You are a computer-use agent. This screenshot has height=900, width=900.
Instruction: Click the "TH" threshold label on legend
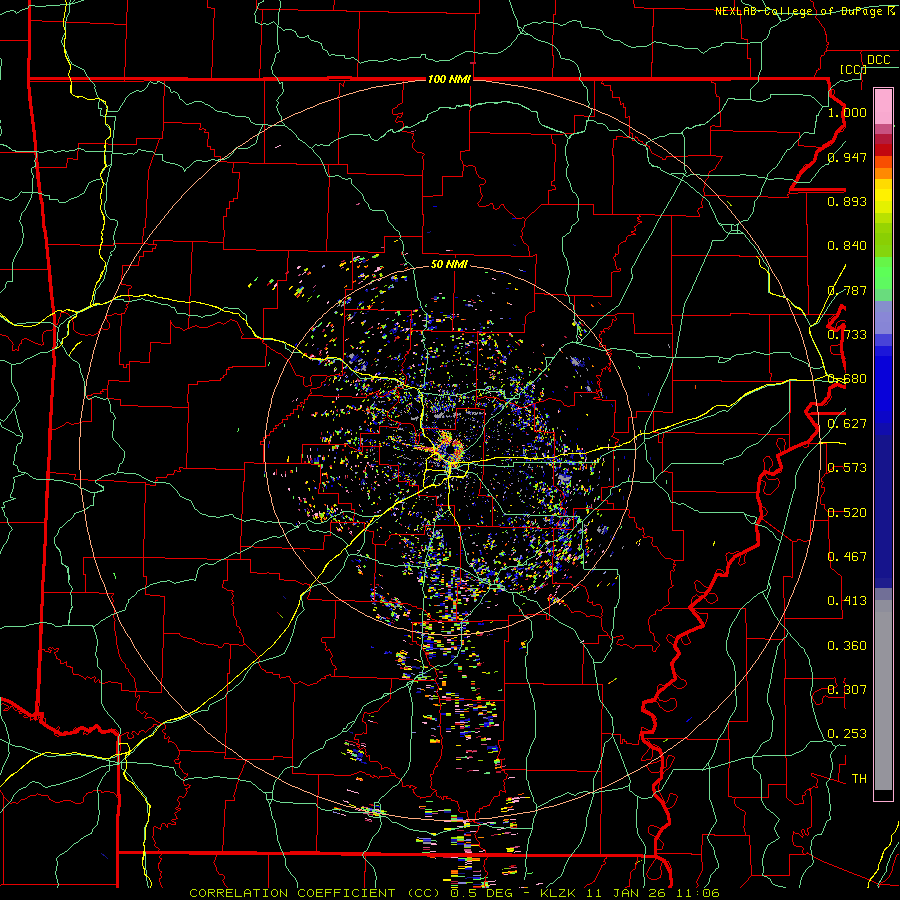point(859,779)
